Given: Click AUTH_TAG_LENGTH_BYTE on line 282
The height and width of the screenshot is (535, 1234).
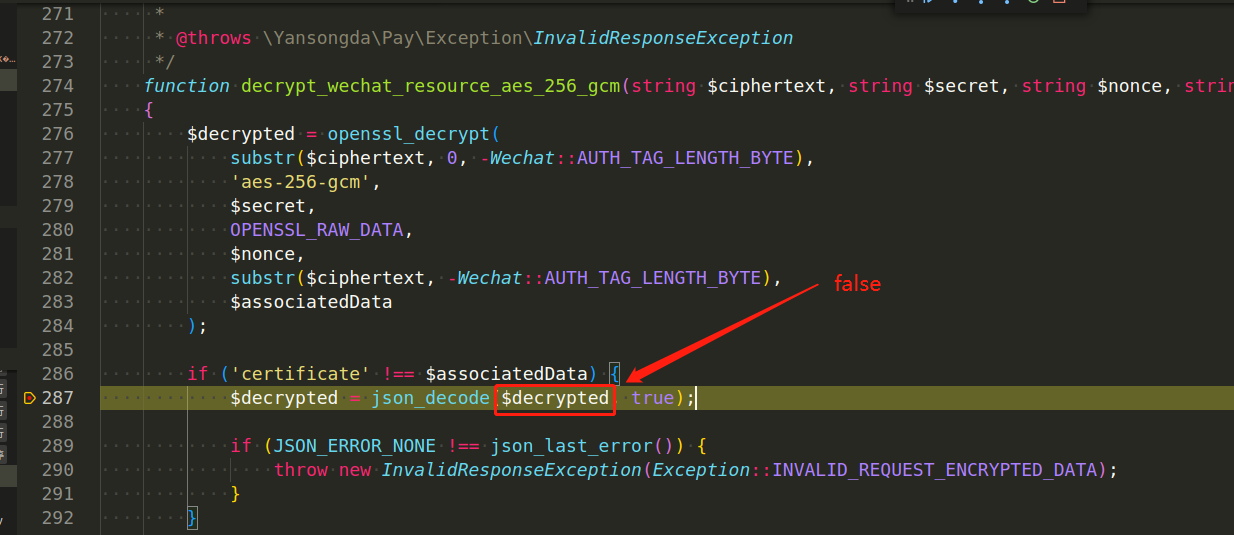Looking at the screenshot, I should coord(653,278).
